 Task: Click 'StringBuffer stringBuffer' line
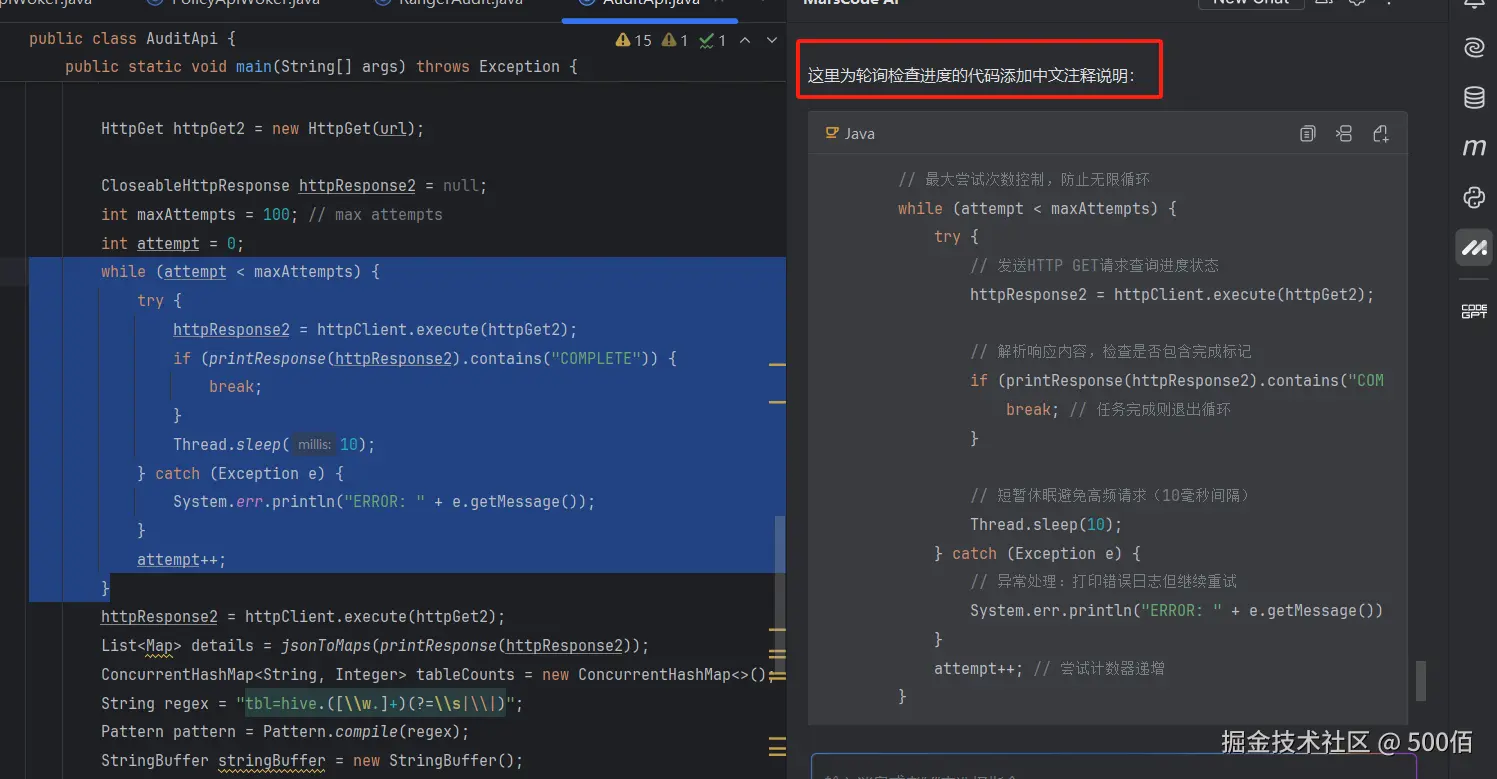pos(312,761)
